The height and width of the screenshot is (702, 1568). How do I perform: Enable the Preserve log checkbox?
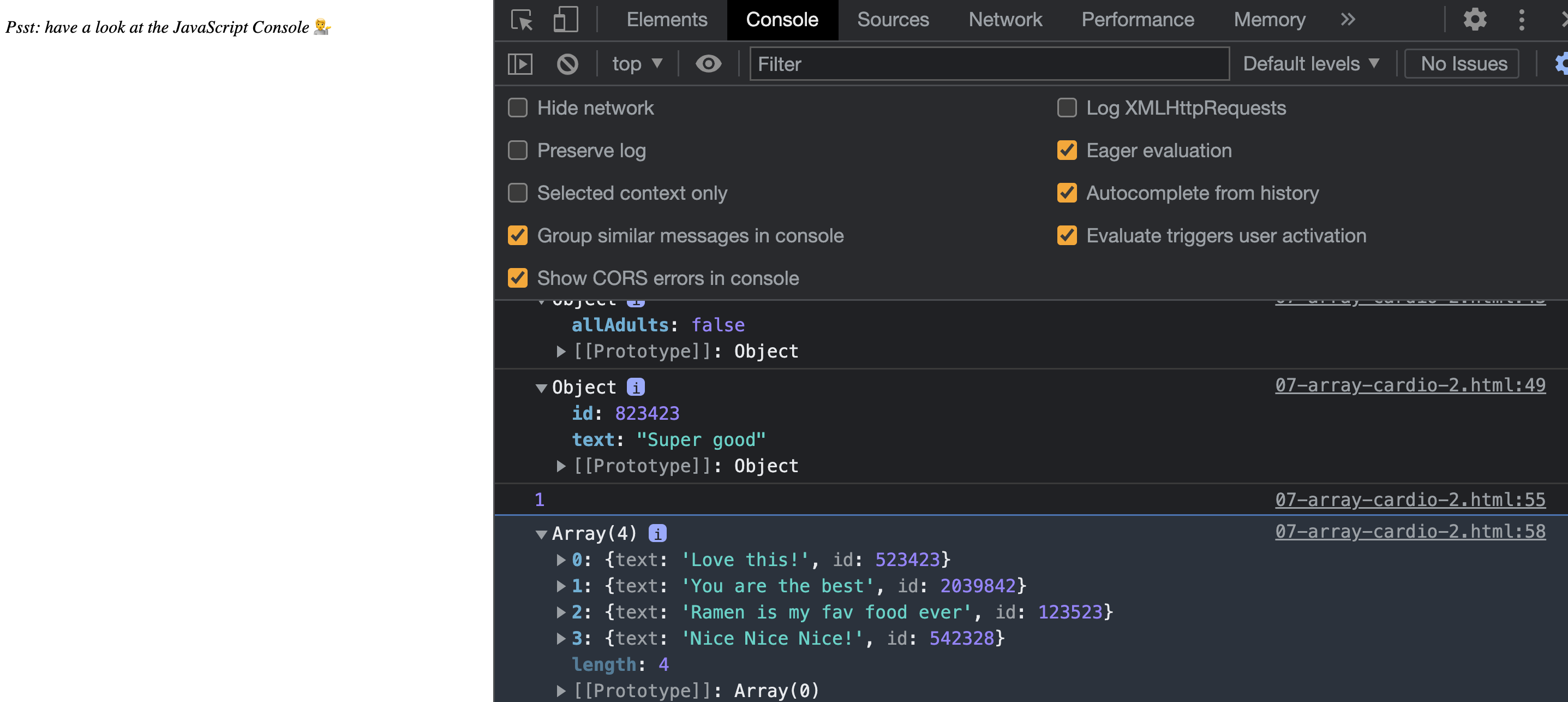point(517,150)
